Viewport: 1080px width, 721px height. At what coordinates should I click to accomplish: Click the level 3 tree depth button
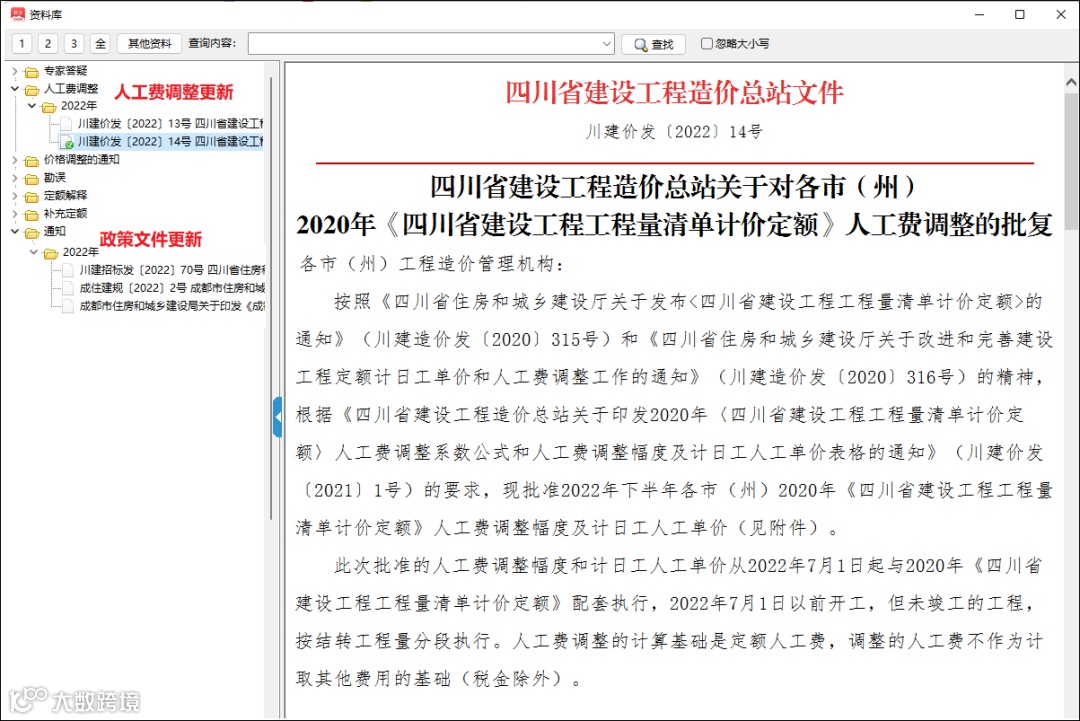[74, 43]
